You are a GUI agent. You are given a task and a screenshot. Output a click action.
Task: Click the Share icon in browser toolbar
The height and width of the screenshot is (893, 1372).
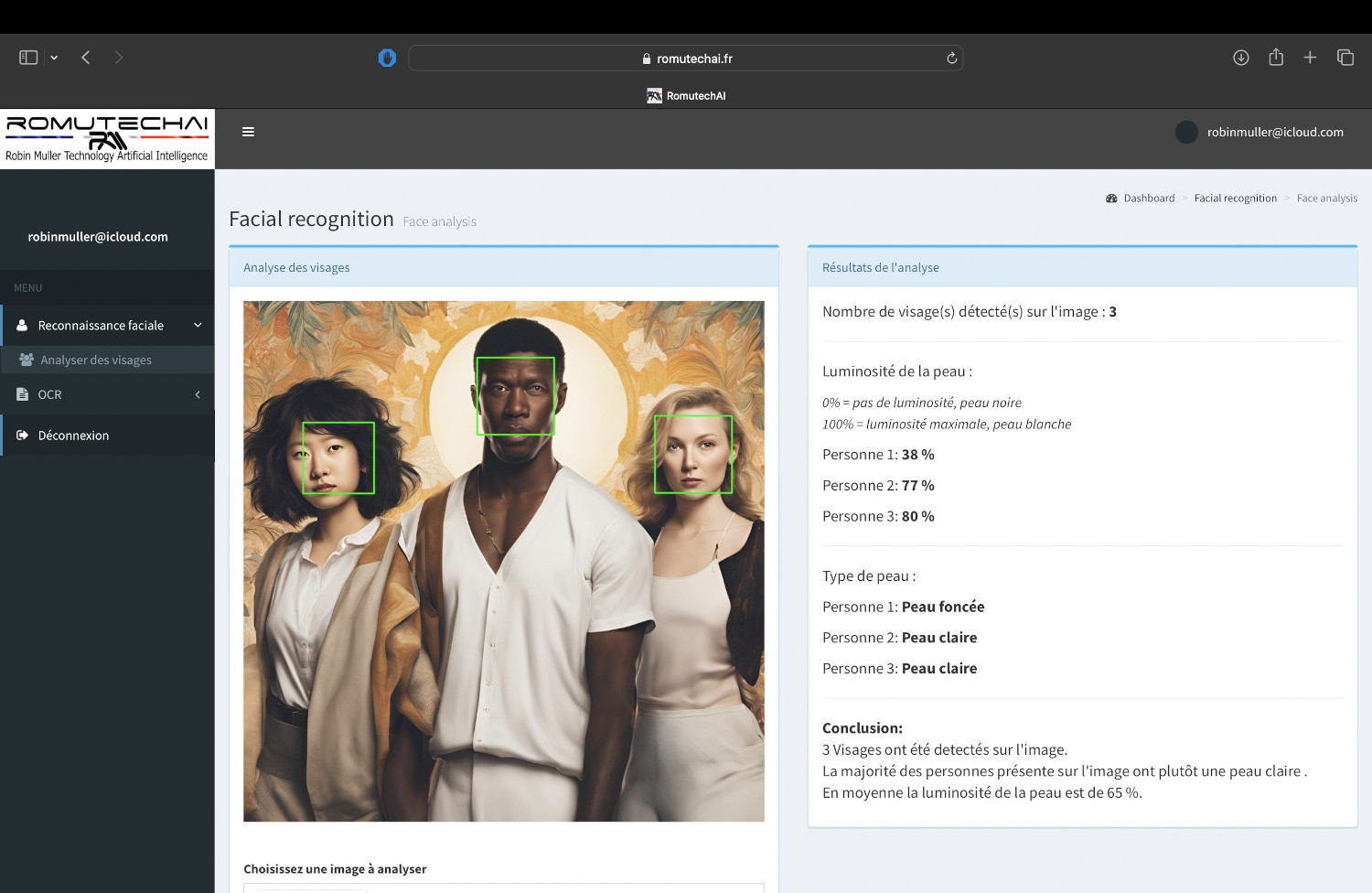1276,58
